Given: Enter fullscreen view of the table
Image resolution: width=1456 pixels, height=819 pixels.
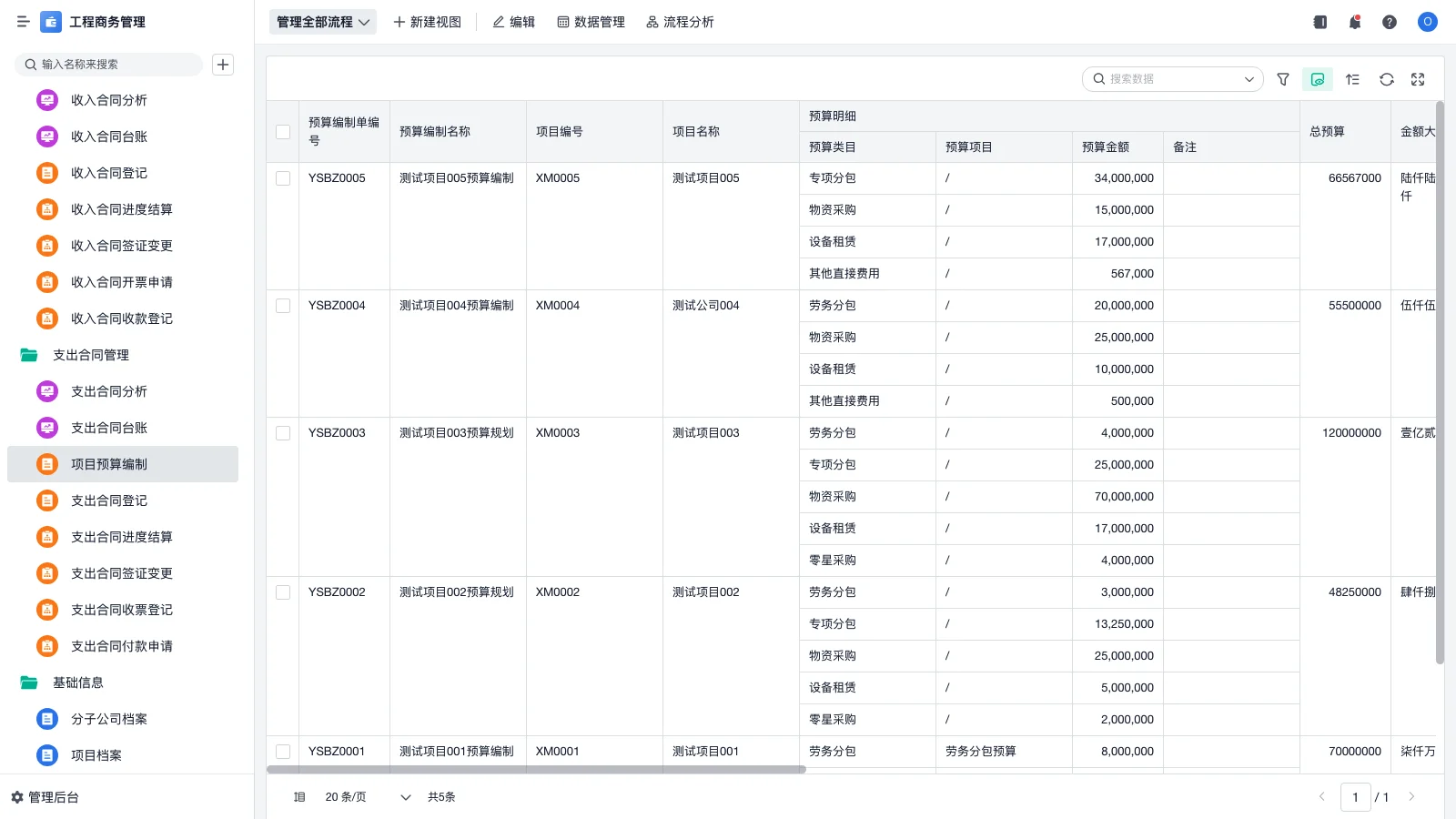Looking at the screenshot, I should pos(1417,79).
